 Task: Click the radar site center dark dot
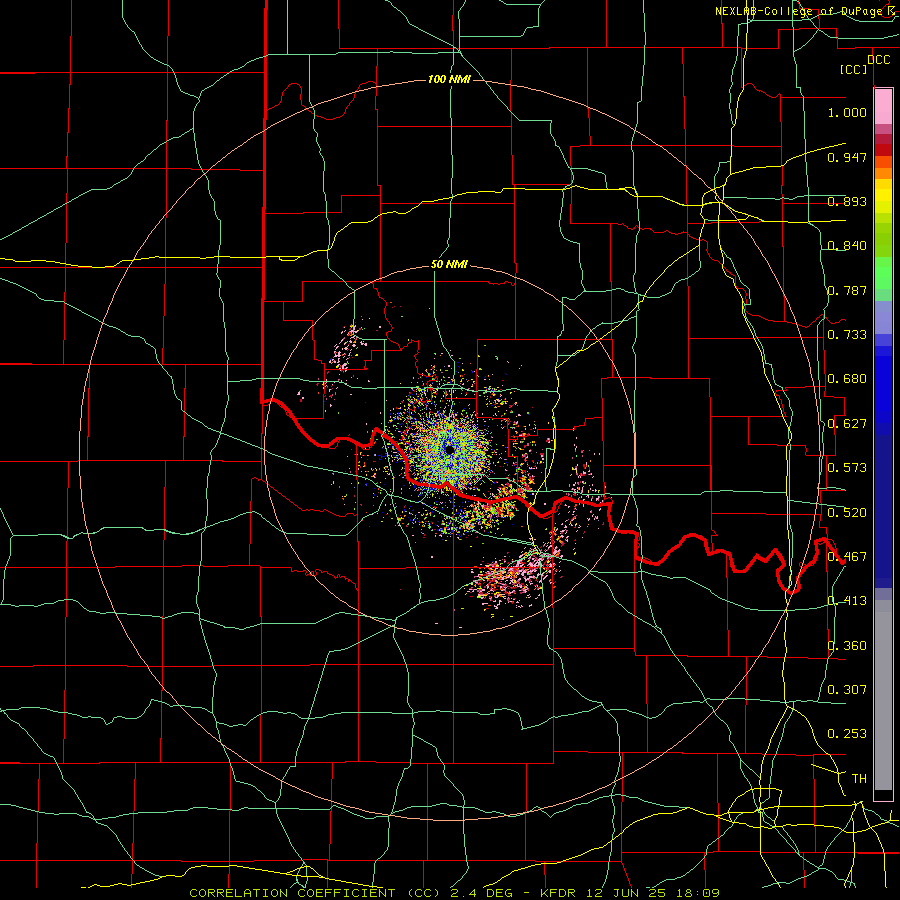[x=449, y=449]
